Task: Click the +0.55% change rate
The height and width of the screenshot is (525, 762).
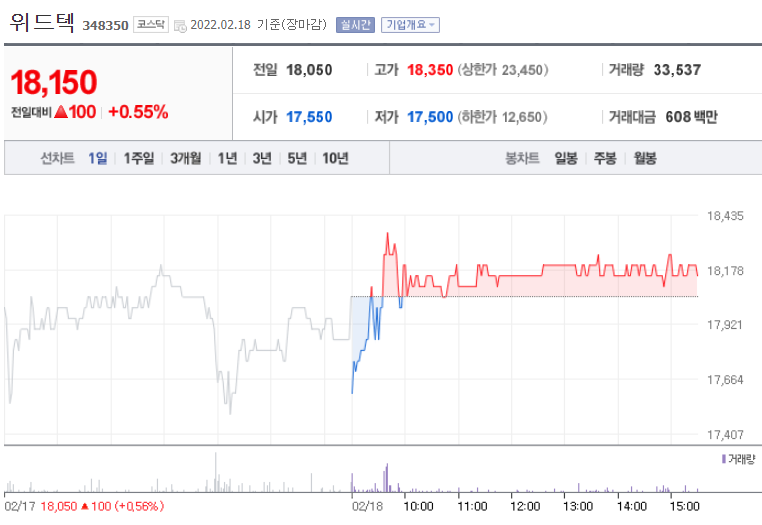Action: [x=139, y=112]
